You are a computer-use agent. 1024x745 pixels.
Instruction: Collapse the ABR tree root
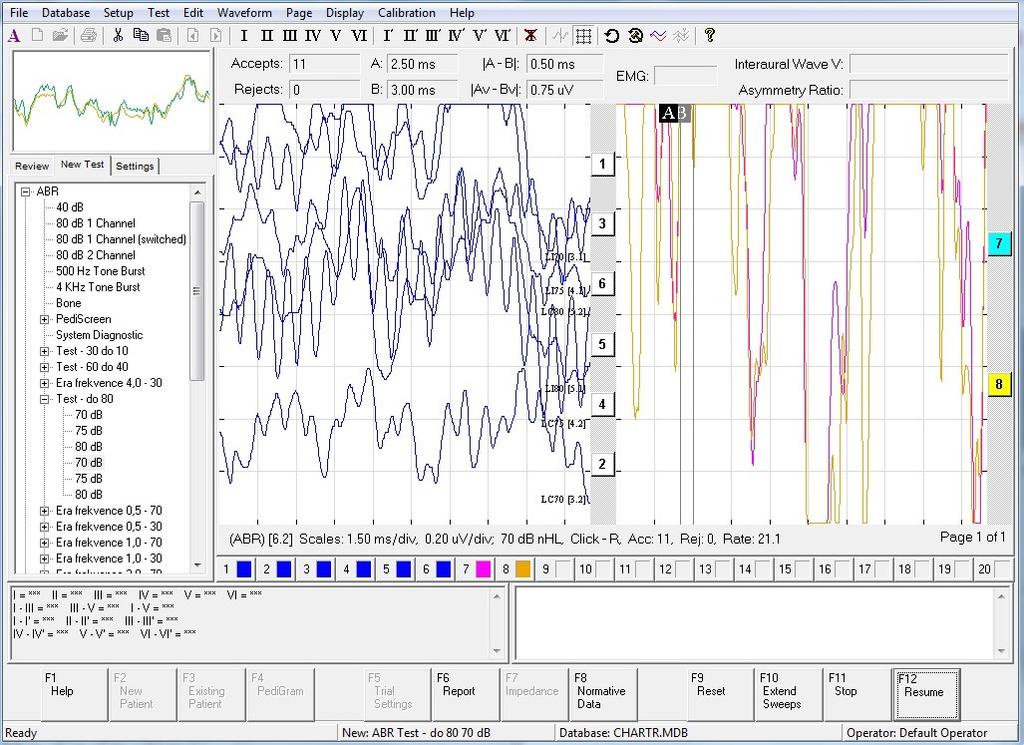[25, 191]
